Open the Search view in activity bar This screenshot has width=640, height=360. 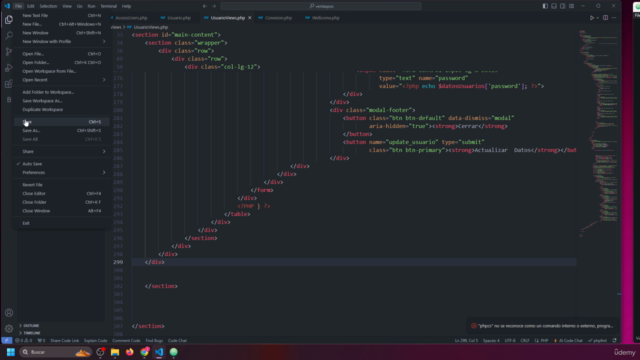pos(9,36)
